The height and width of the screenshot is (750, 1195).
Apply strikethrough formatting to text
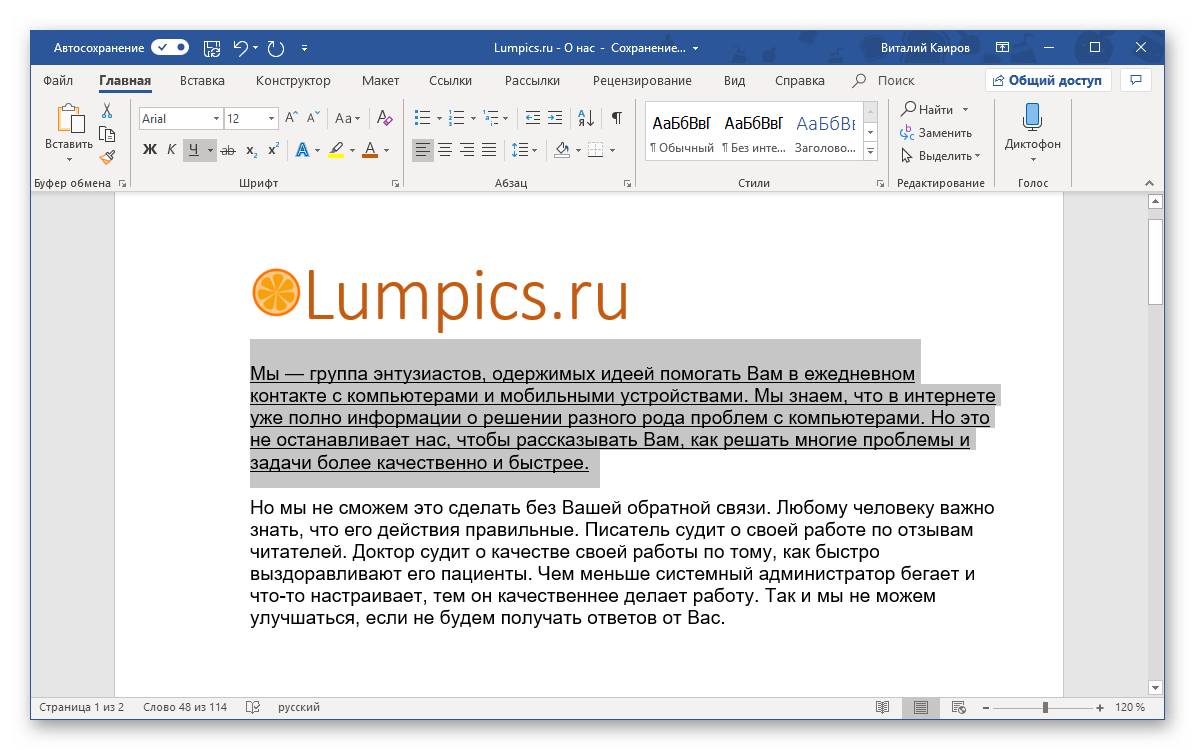(x=227, y=150)
